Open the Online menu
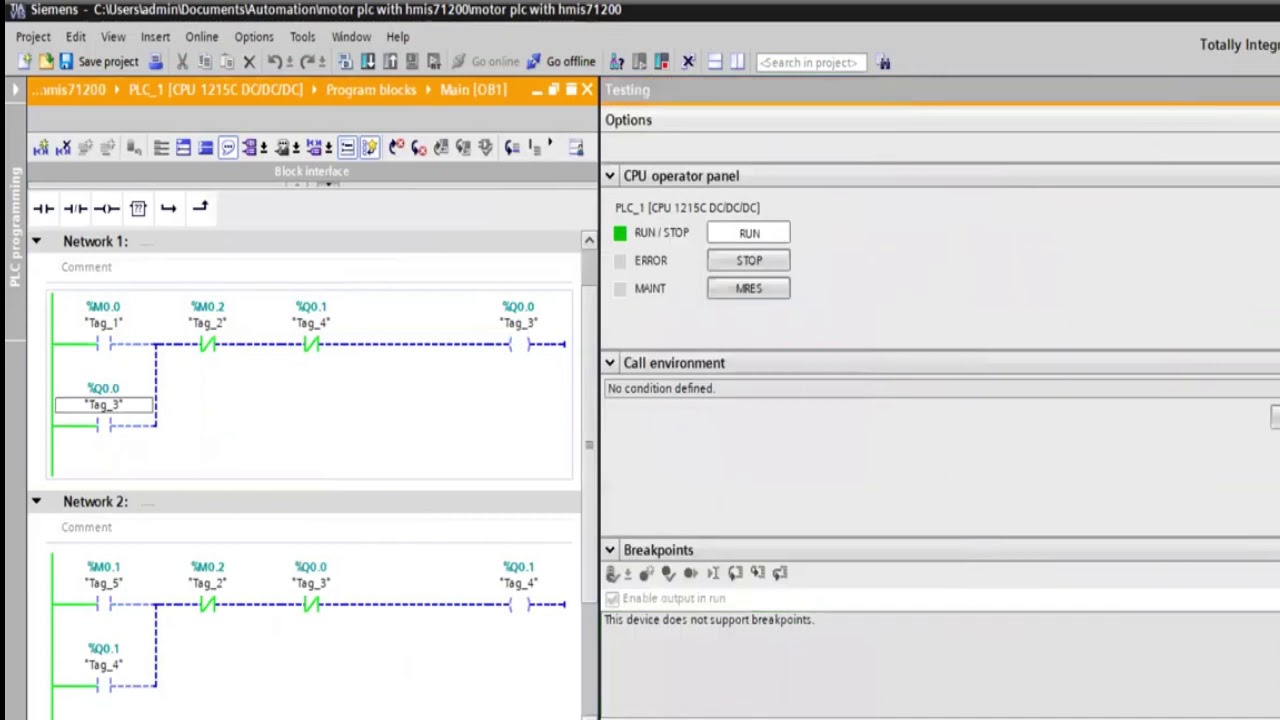The width and height of the screenshot is (1280, 720). click(x=201, y=37)
